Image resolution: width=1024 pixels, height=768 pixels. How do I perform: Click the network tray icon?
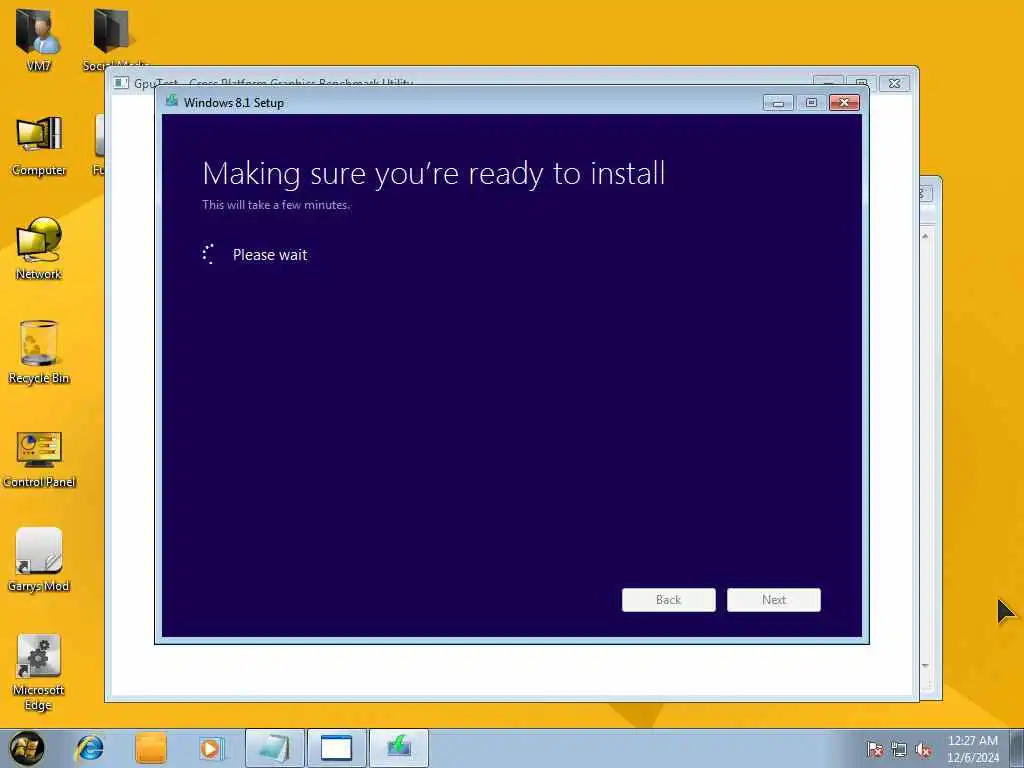pos(899,749)
